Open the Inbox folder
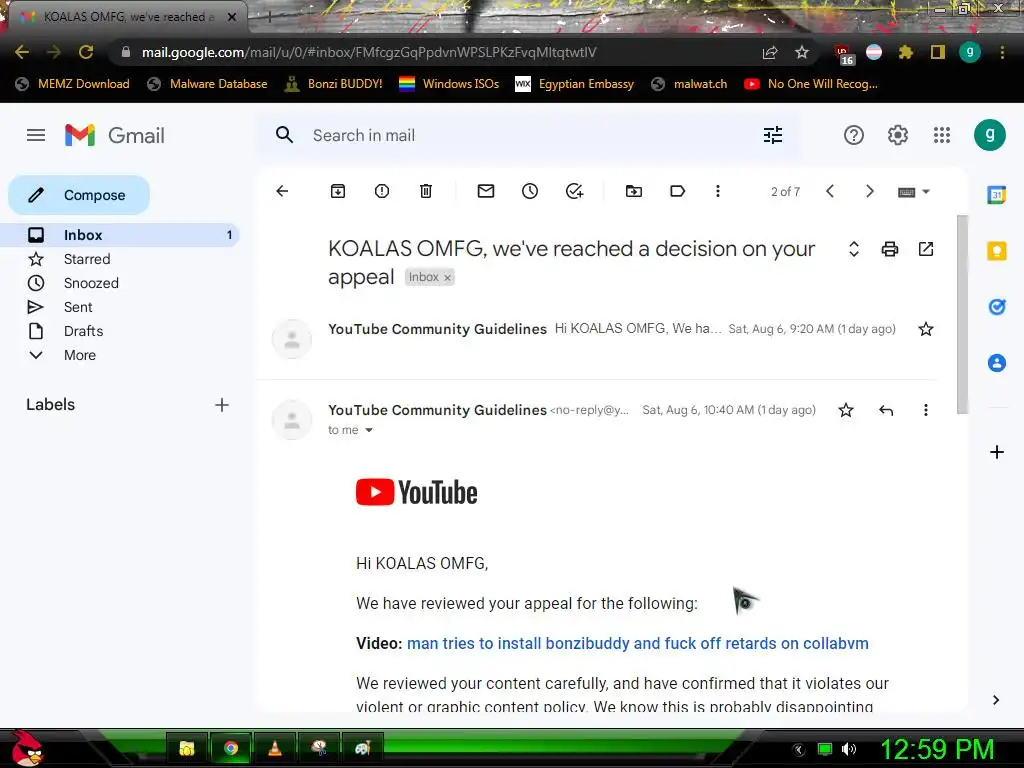Screen dimensions: 1024x768 click(120, 235)
